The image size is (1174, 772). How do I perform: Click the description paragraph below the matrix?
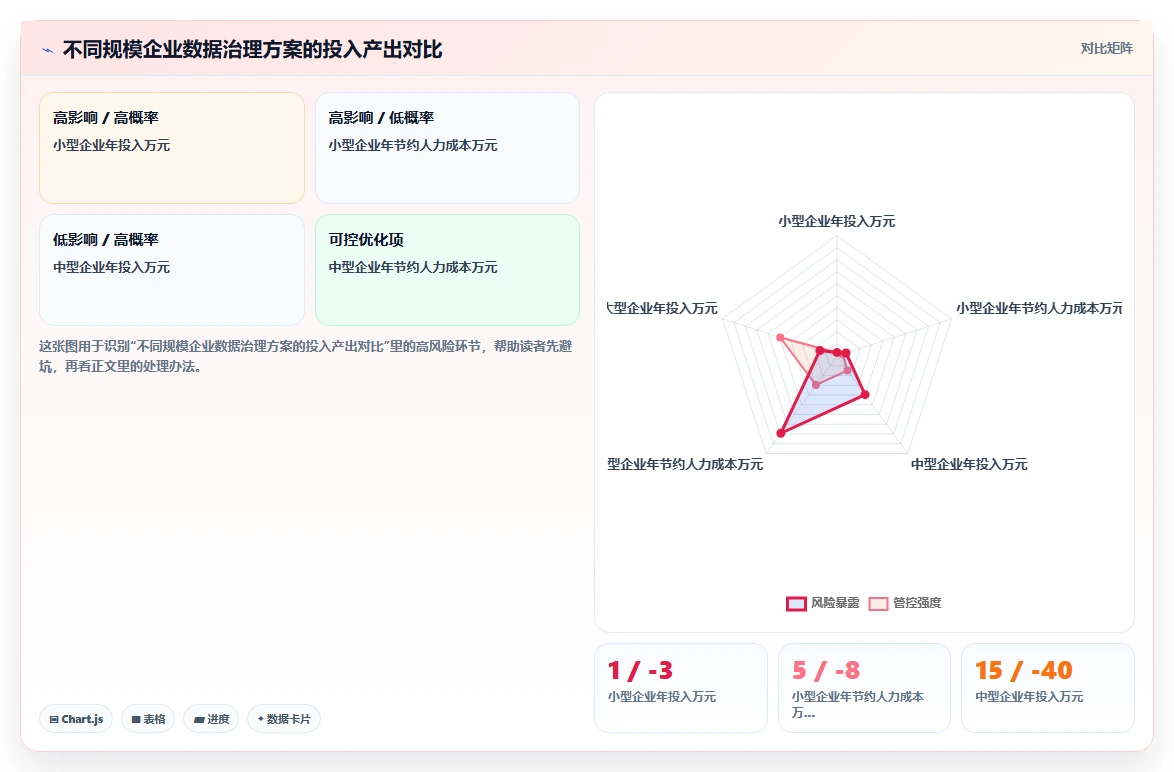pyautogui.click(x=305, y=356)
